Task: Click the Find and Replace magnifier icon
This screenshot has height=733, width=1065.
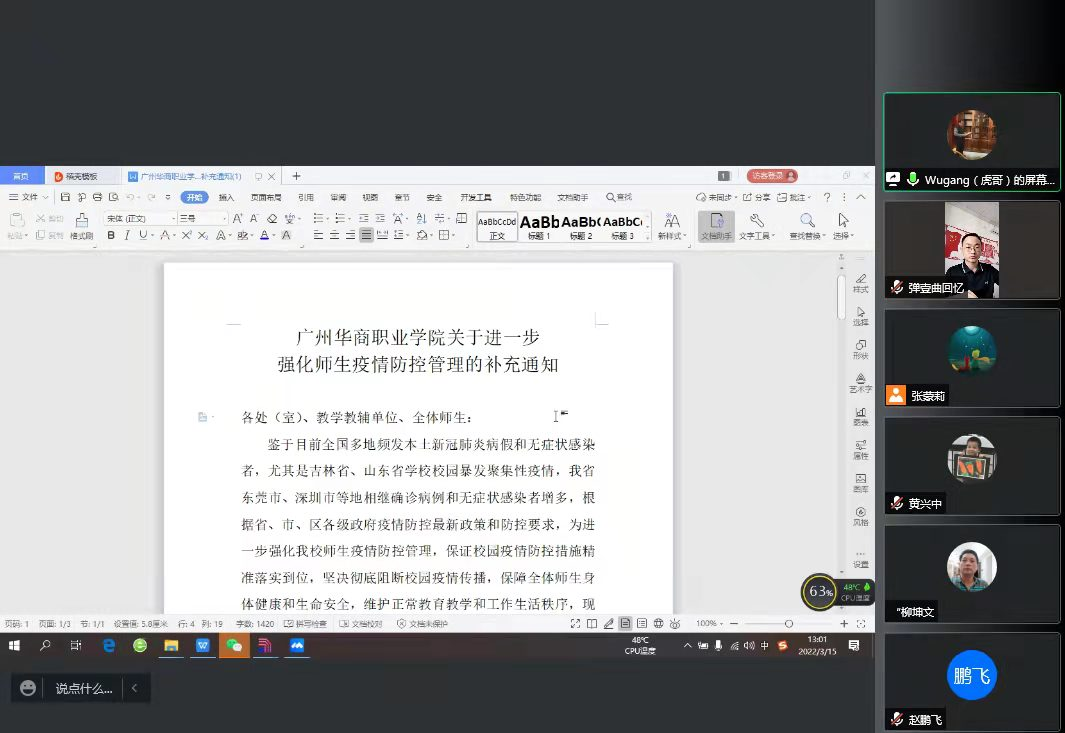Action: point(807,221)
